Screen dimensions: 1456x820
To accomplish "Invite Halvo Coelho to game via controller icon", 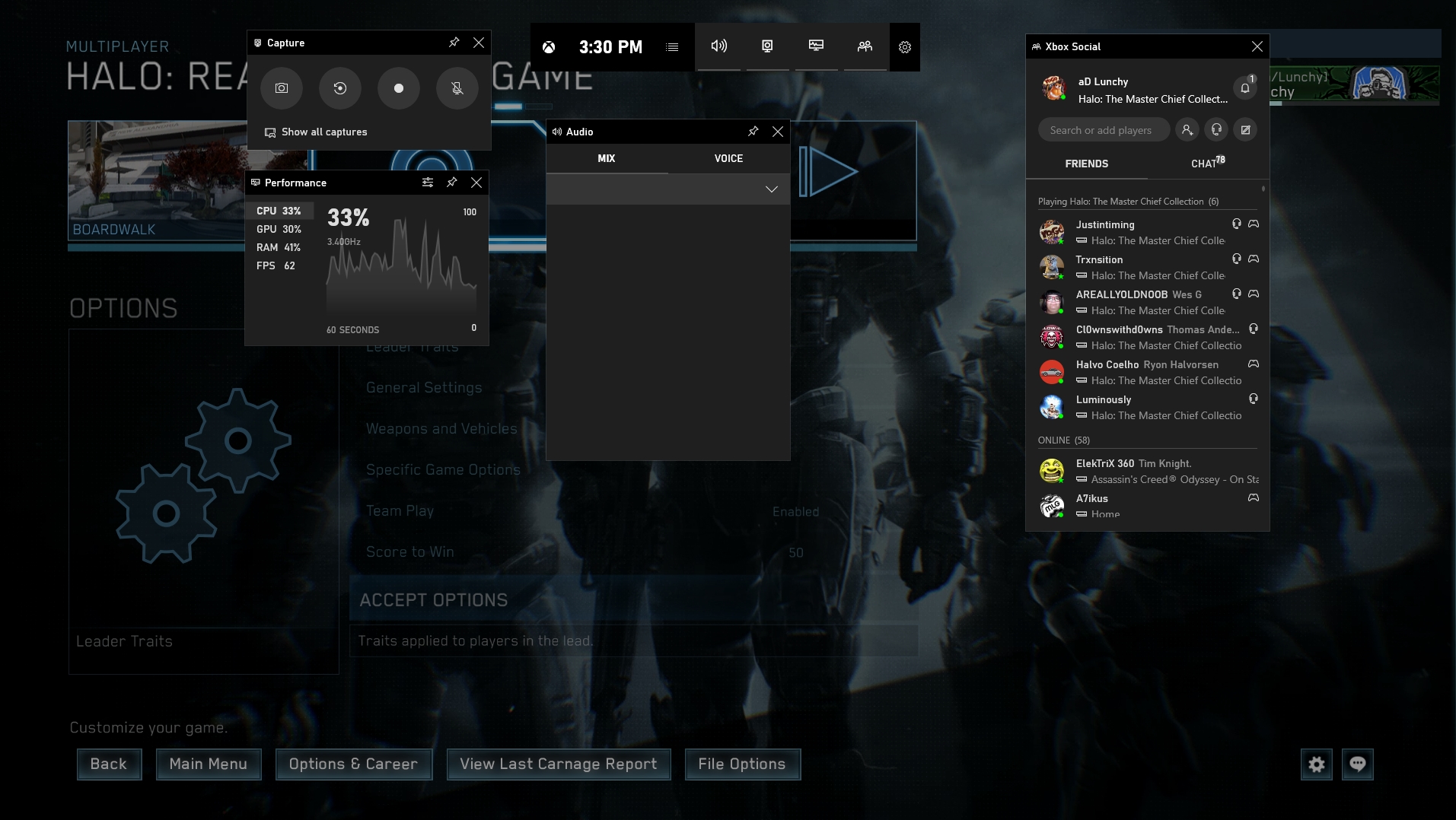I will 1254,364.
